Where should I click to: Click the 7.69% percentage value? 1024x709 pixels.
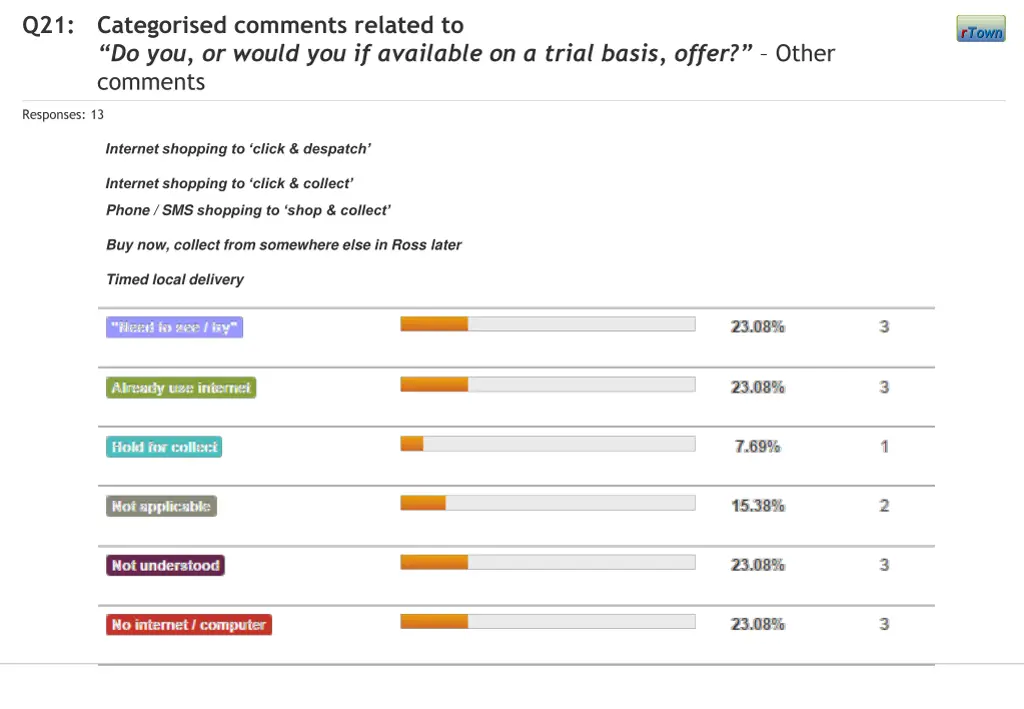pyautogui.click(x=757, y=447)
